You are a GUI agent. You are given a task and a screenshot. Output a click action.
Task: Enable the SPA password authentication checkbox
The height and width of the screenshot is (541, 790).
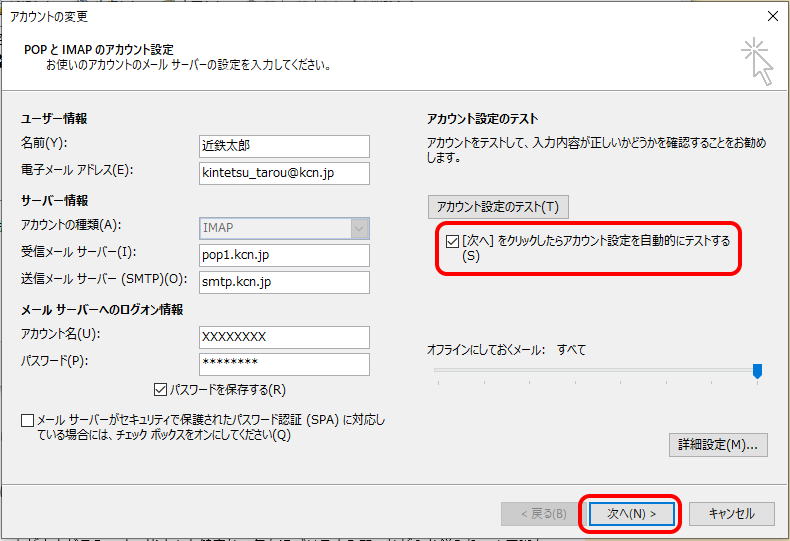(x=28, y=420)
